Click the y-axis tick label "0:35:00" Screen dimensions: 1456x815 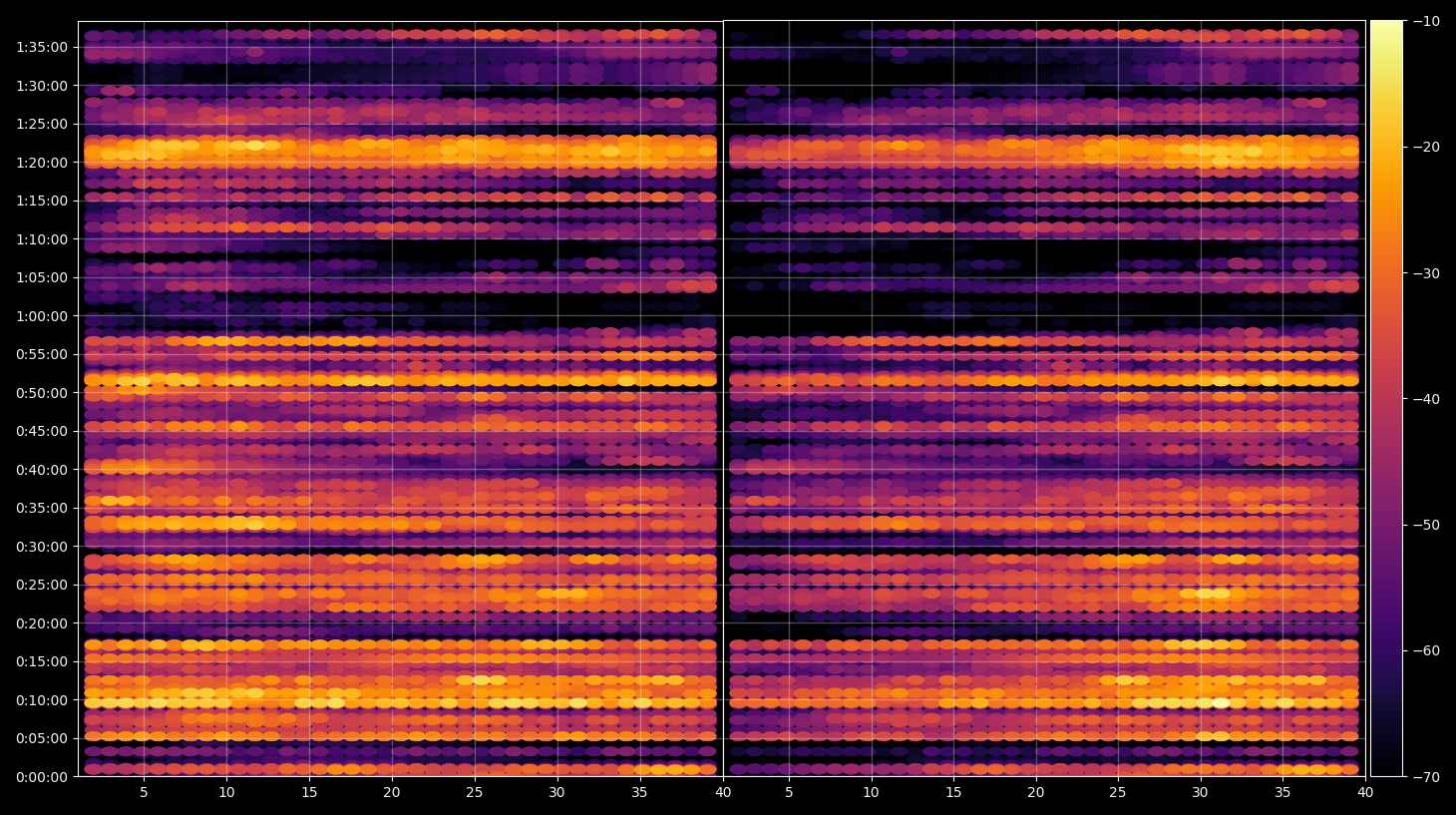42,508
